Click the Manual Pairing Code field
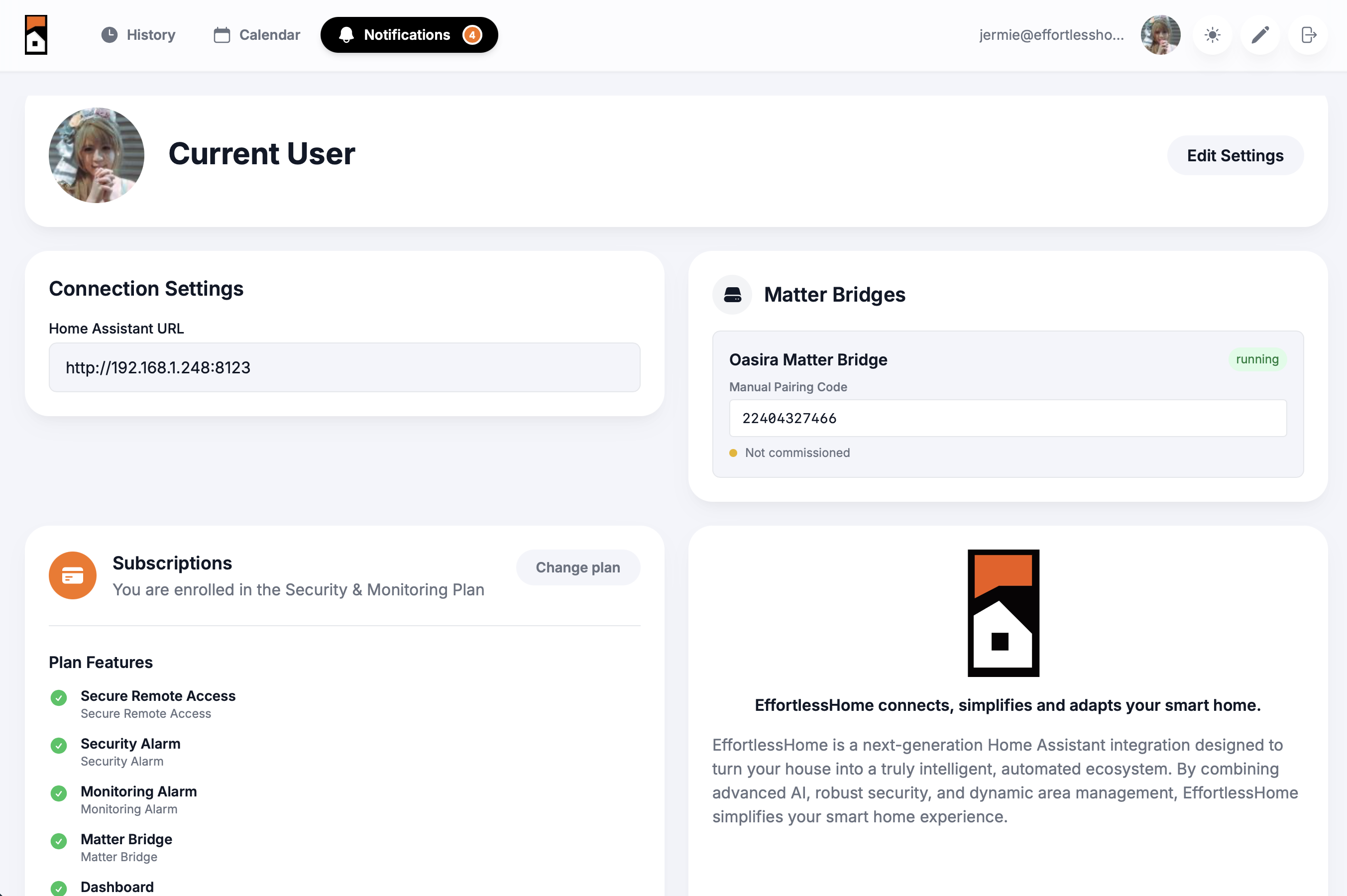 [x=1007, y=418]
